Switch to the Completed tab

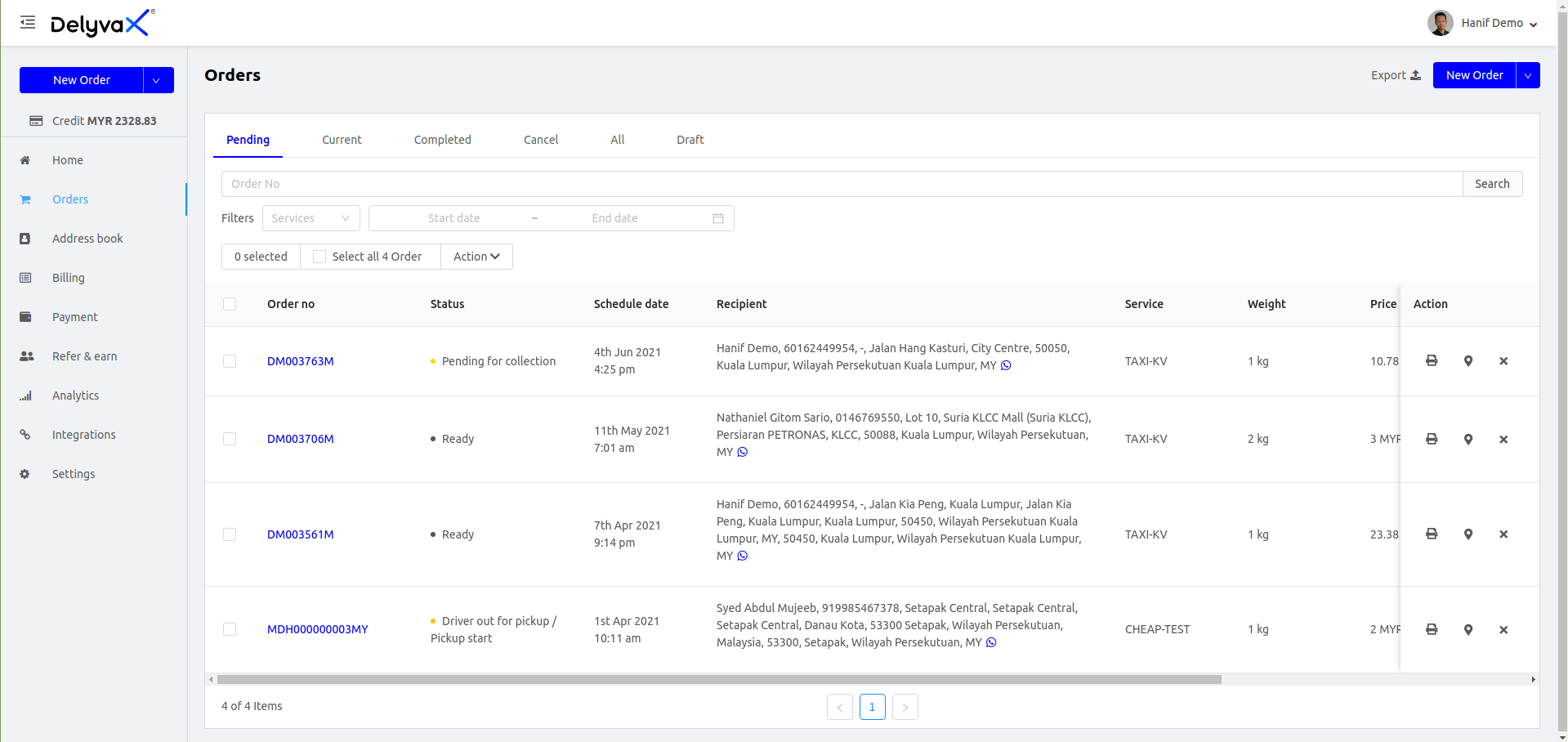(442, 140)
